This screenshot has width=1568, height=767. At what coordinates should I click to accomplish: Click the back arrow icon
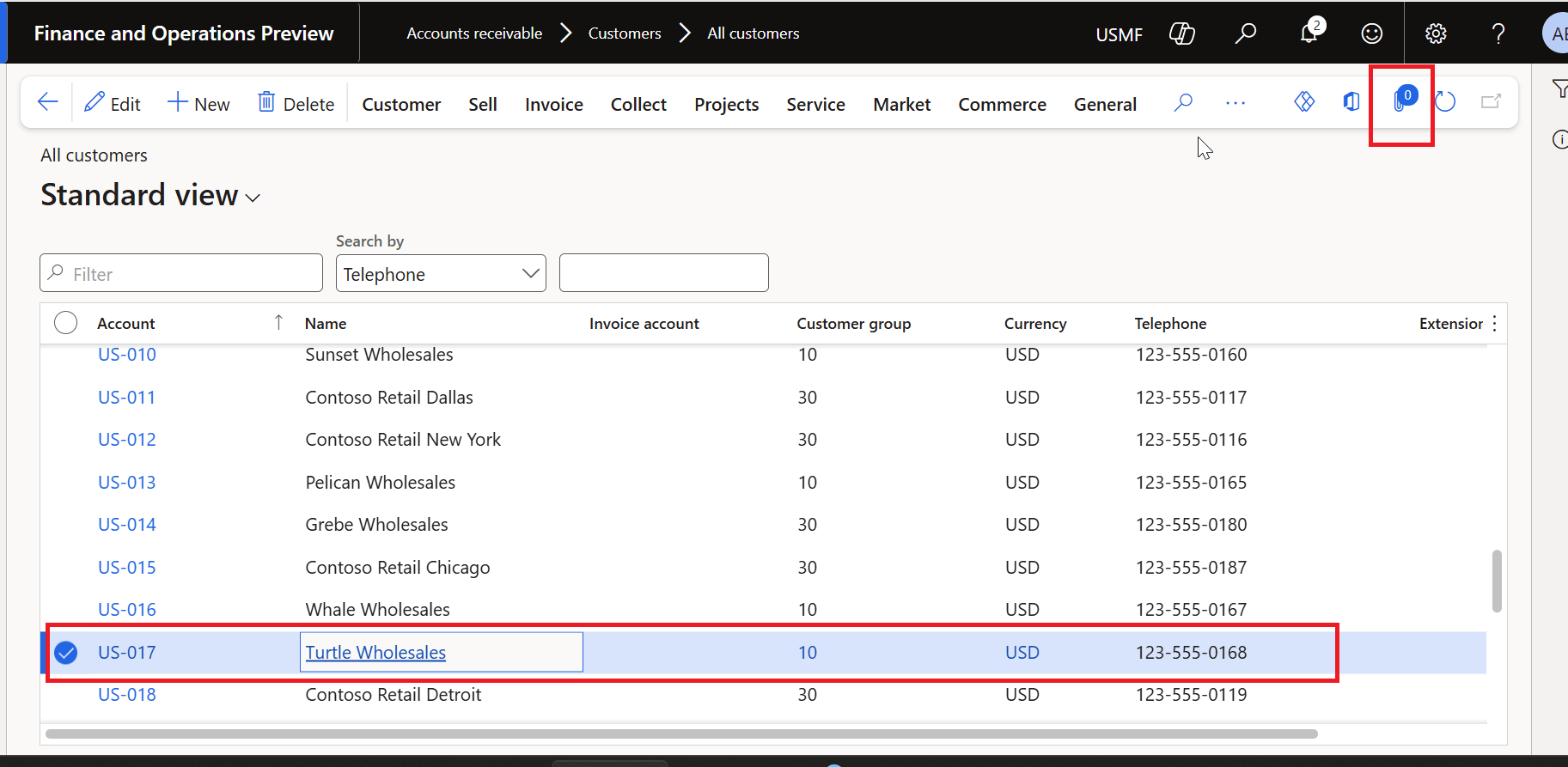(x=48, y=103)
